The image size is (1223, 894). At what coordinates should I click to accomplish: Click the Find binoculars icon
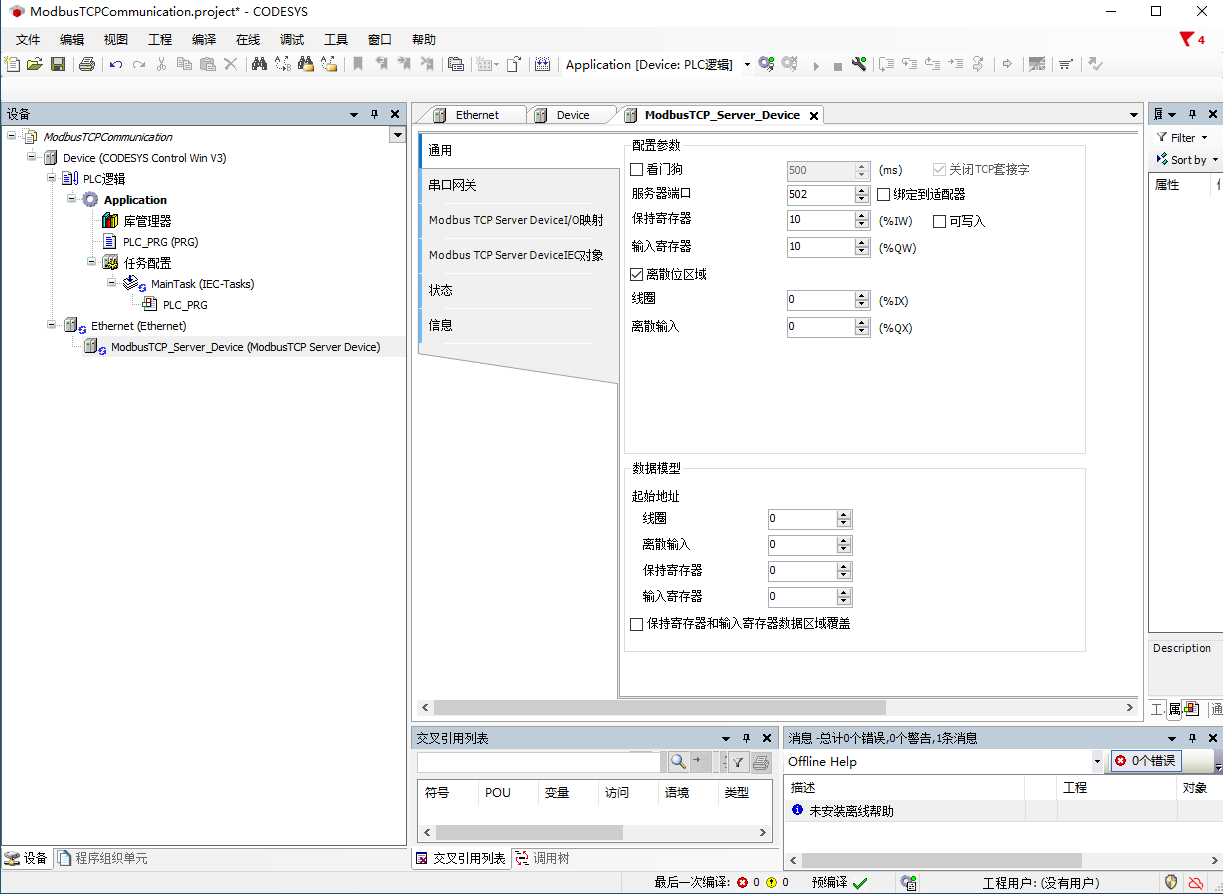(259, 64)
